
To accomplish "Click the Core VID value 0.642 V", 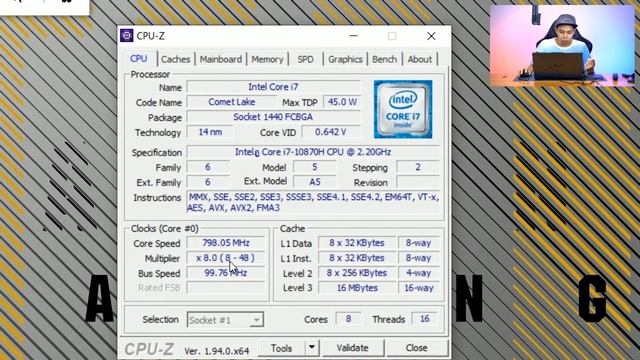I will coord(331,132).
